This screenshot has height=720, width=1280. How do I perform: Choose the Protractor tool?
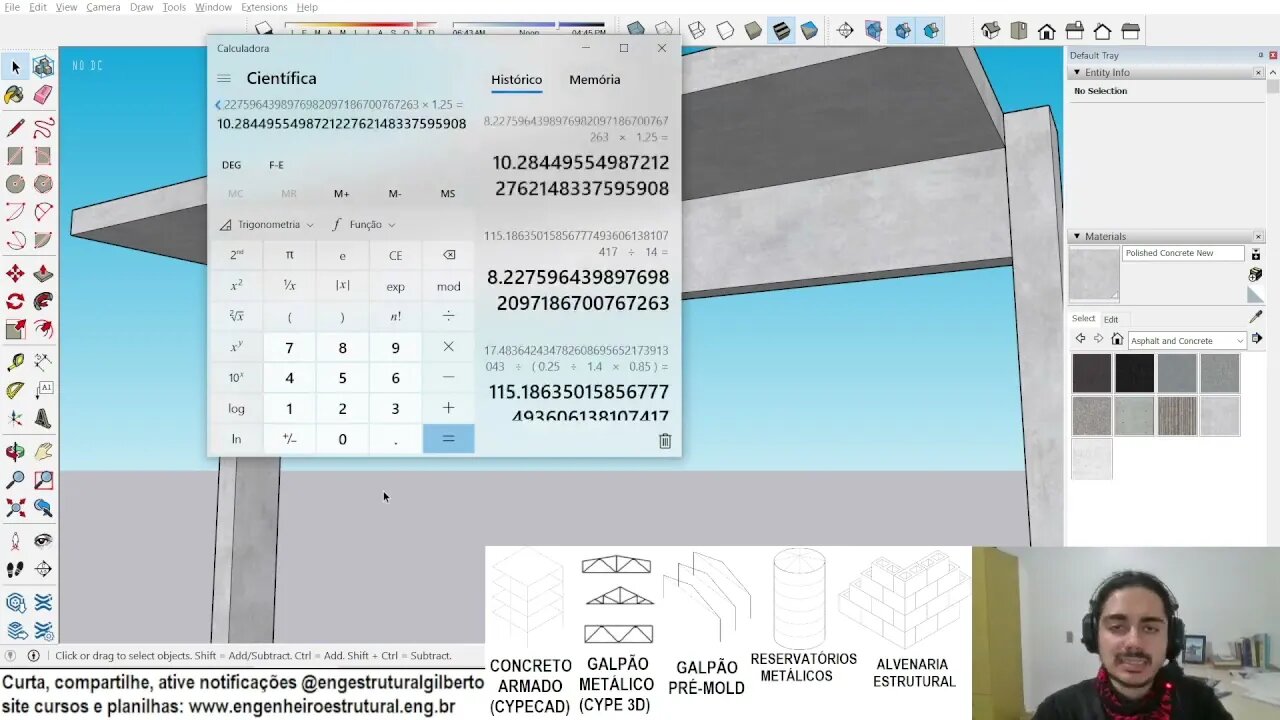[x=15, y=390]
